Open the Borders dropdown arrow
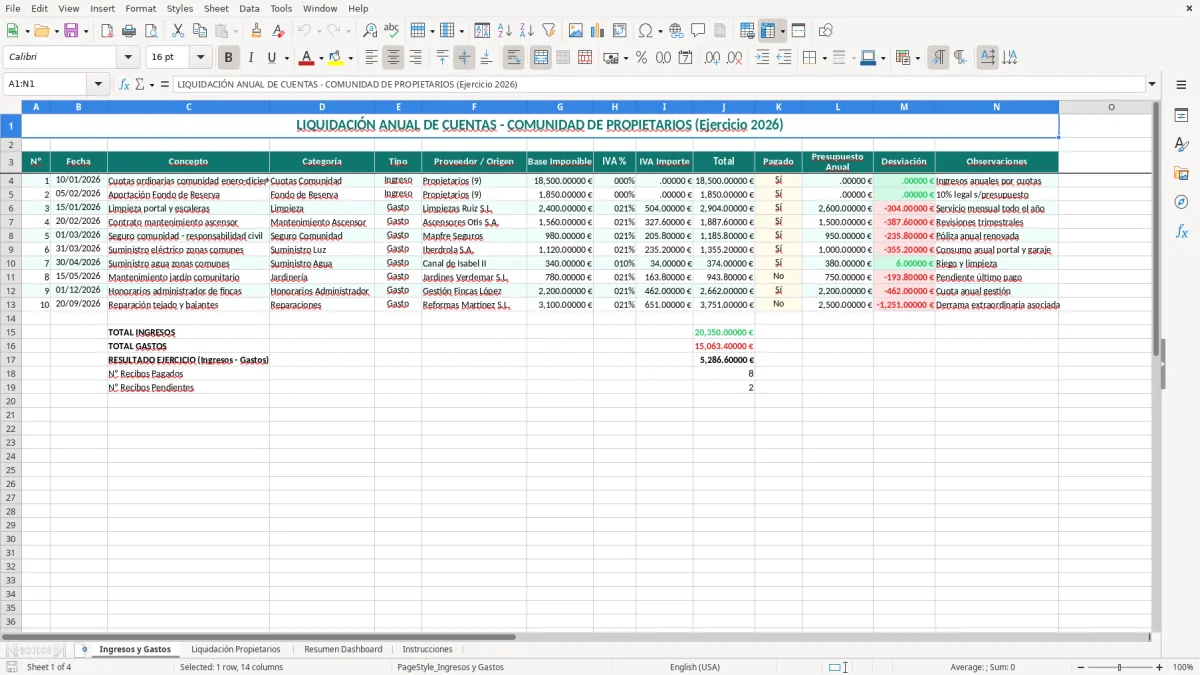This screenshot has width=1200, height=675. (826, 58)
